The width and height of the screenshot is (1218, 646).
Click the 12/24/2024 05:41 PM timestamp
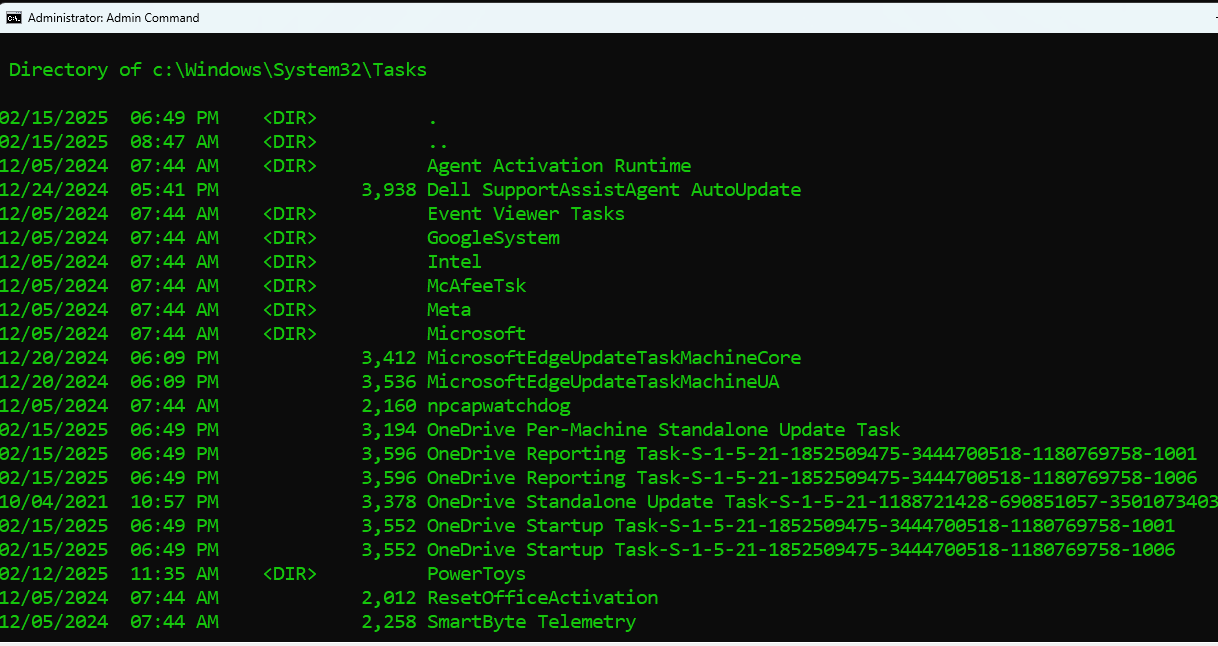(109, 190)
